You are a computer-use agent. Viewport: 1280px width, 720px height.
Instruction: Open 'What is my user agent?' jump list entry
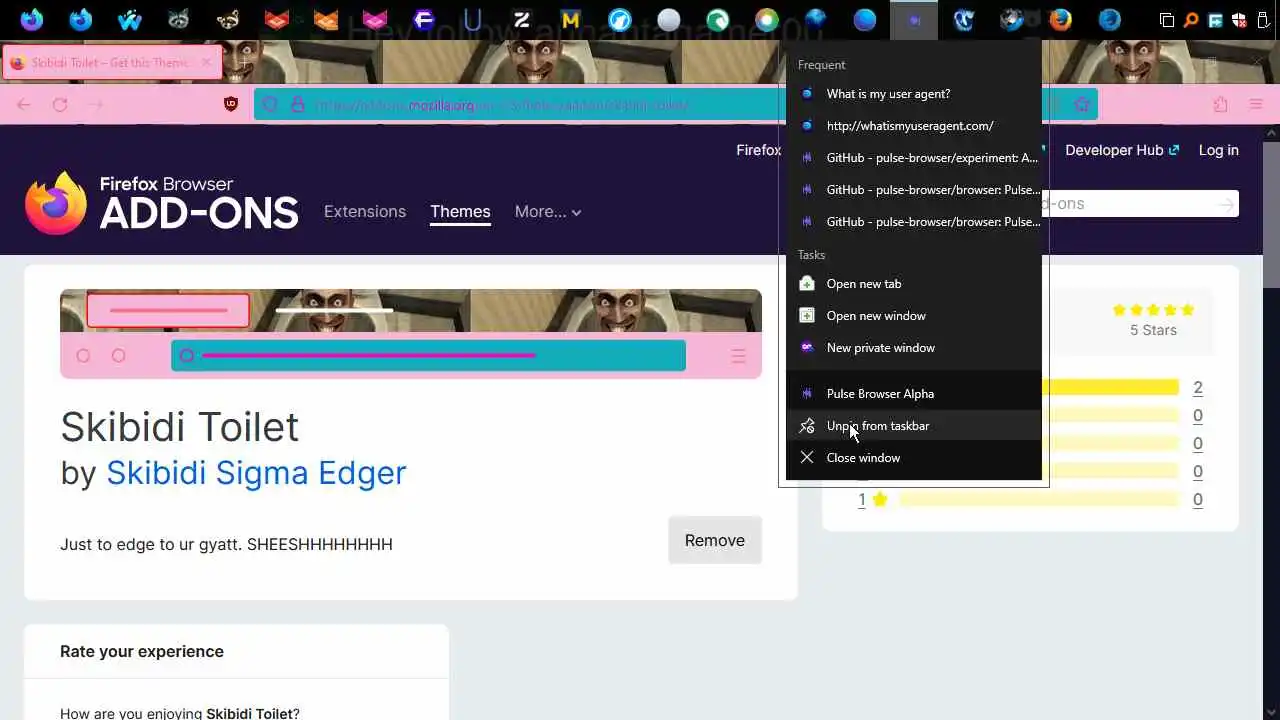tap(914, 93)
